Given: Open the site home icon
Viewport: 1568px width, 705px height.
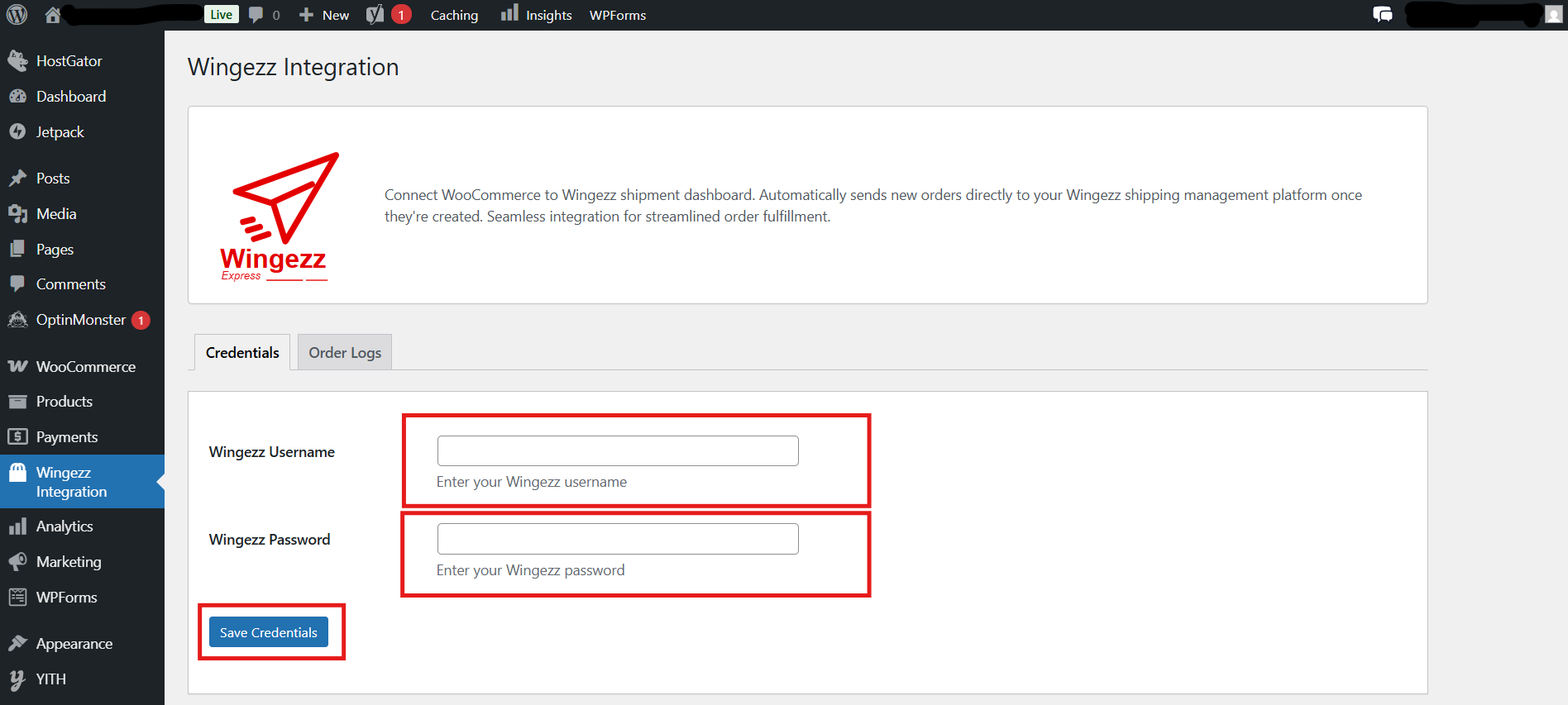Looking at the screenshot, I should coord(53,15).
